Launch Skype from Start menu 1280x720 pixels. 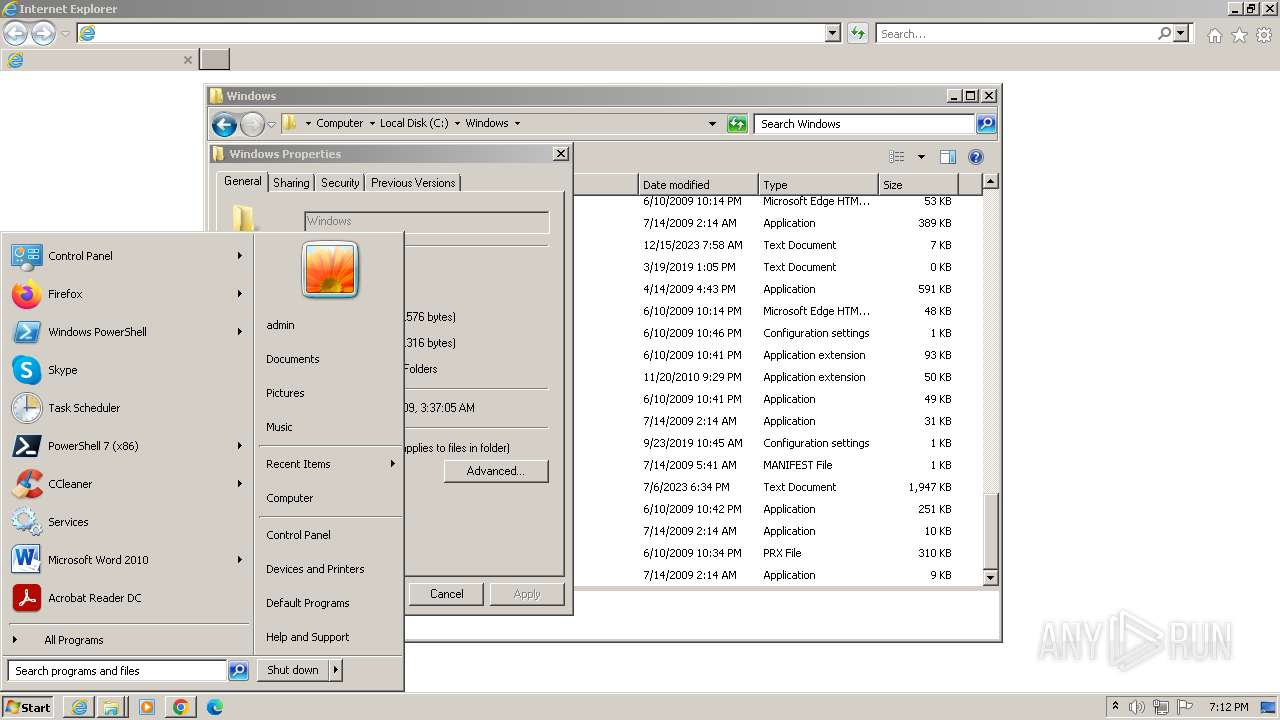click(127, 370)
